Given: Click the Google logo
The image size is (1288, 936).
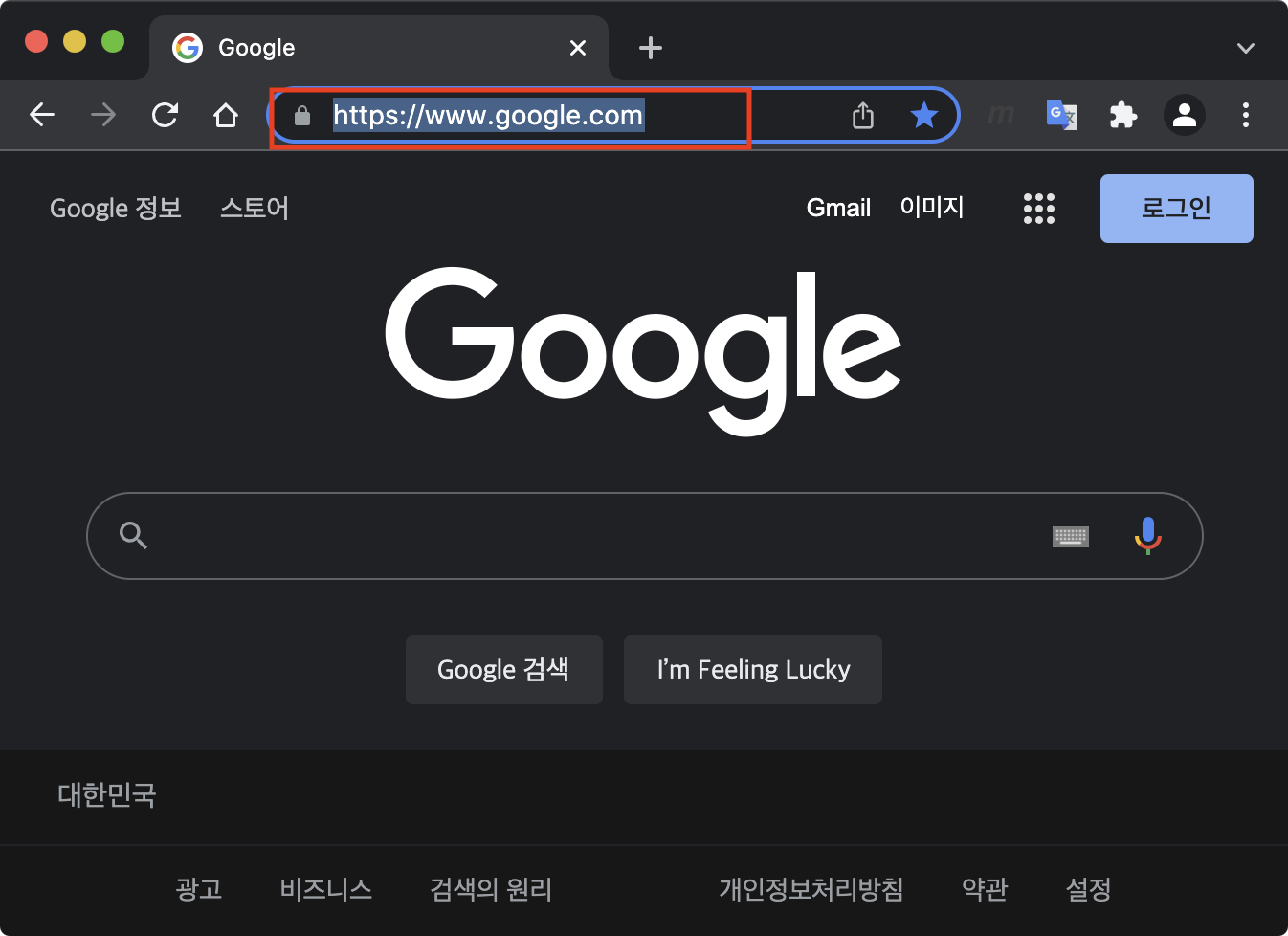Looking at the screenshot, I should click(643, 350).
